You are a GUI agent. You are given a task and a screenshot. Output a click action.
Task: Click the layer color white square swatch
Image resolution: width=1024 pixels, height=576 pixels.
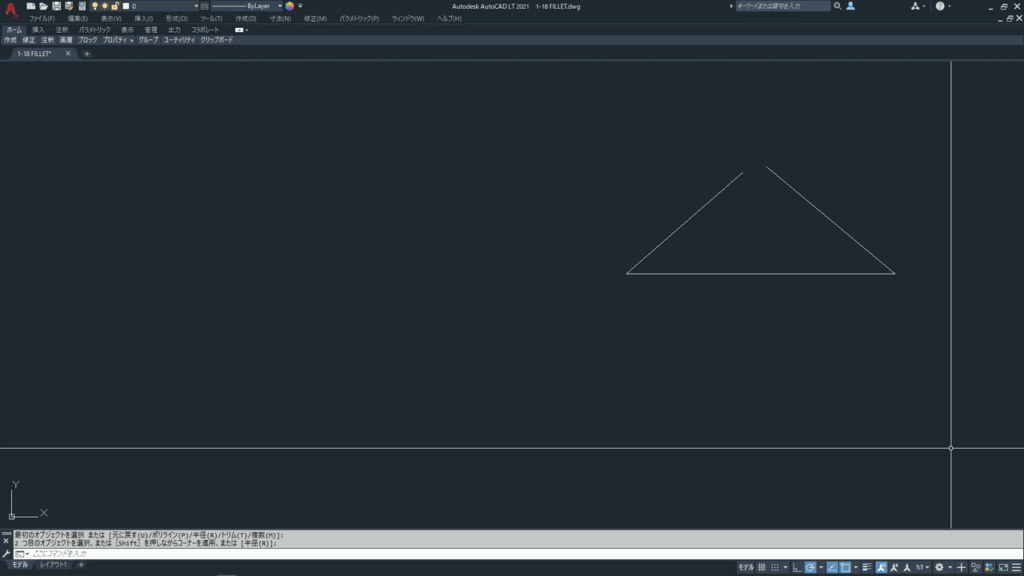click(126, 6)
